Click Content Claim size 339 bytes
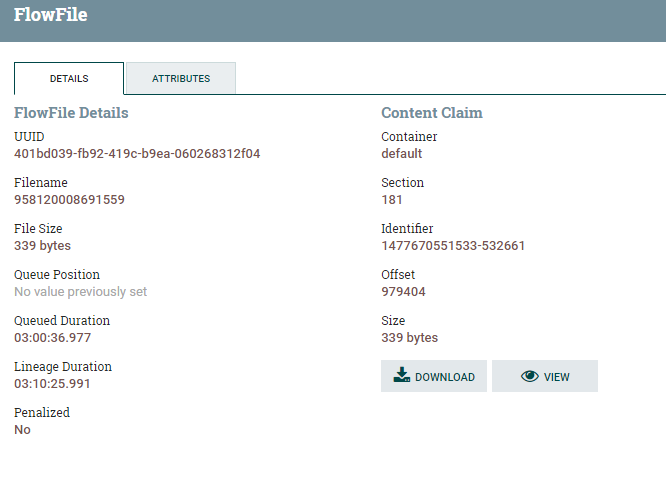Image resolution: width=666 pixels, height=497 pixels. tap(409, 338)
